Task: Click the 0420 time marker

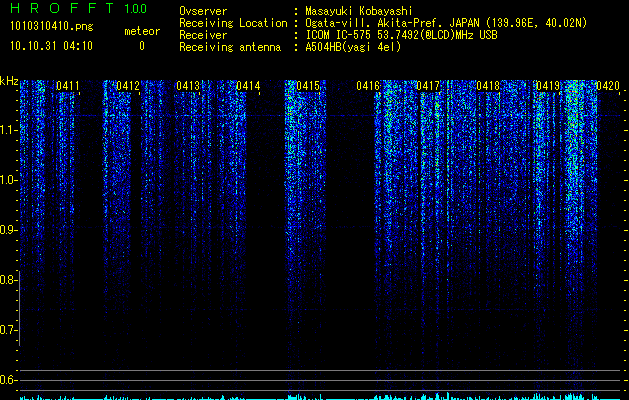Action: click(x=608, y=86)
